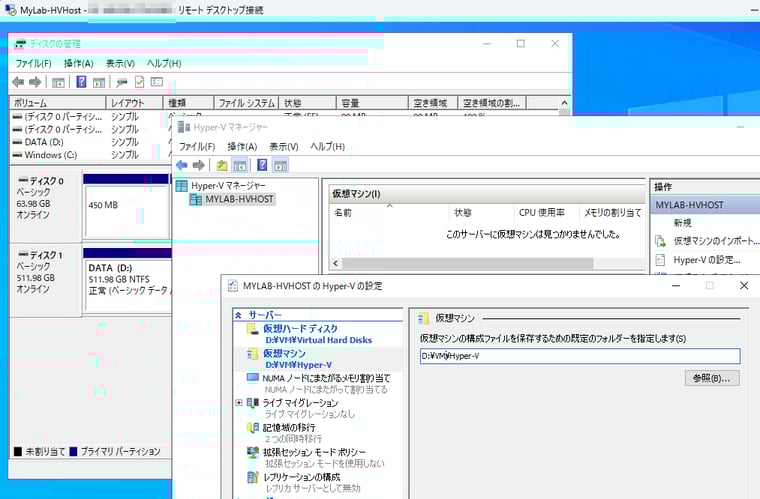760x499 pixels.
Task: Click Help icon in Disk Management toolbar
Action: tap(81, 82)
